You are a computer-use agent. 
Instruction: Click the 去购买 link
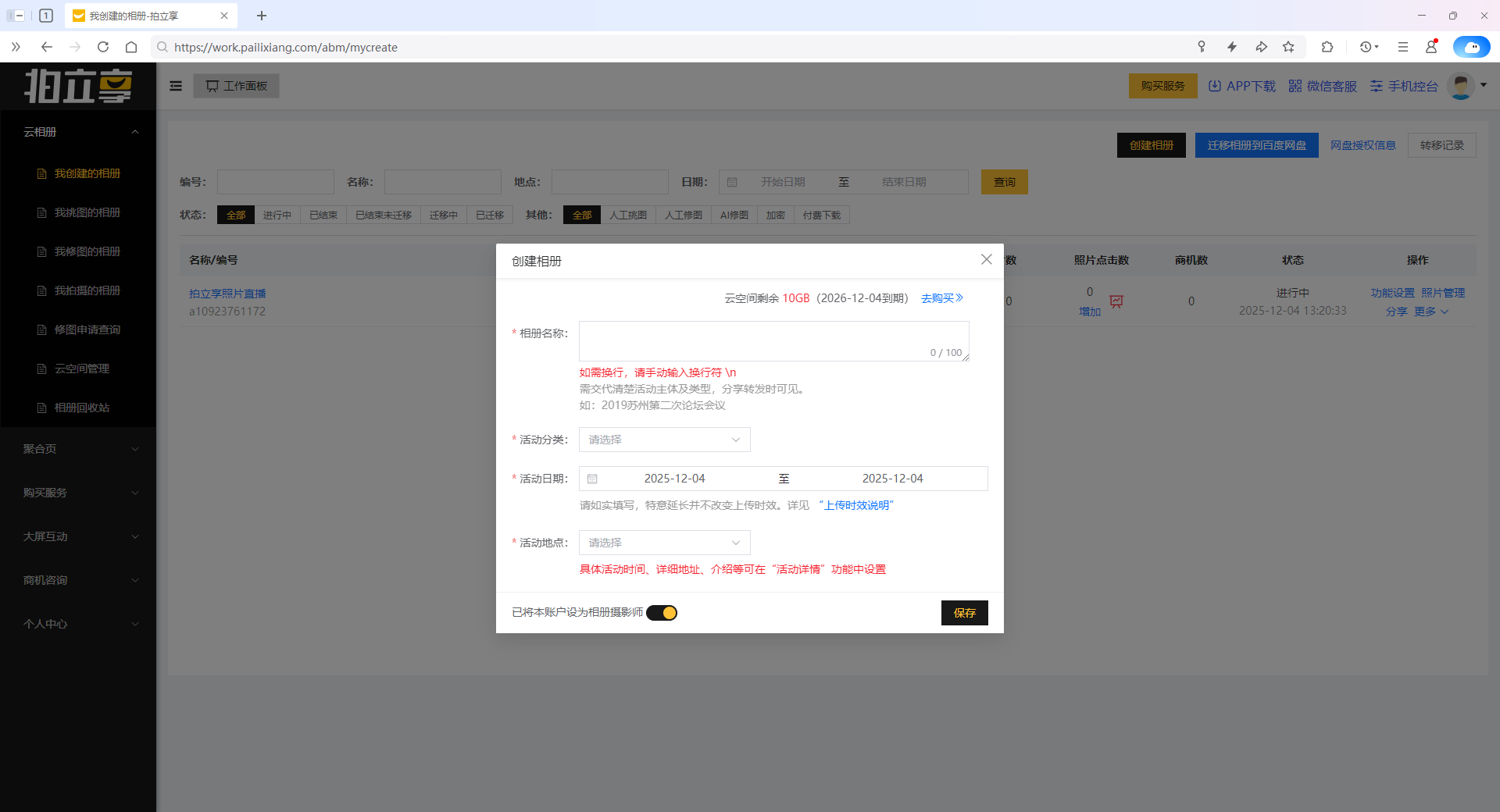coord(941,298)
